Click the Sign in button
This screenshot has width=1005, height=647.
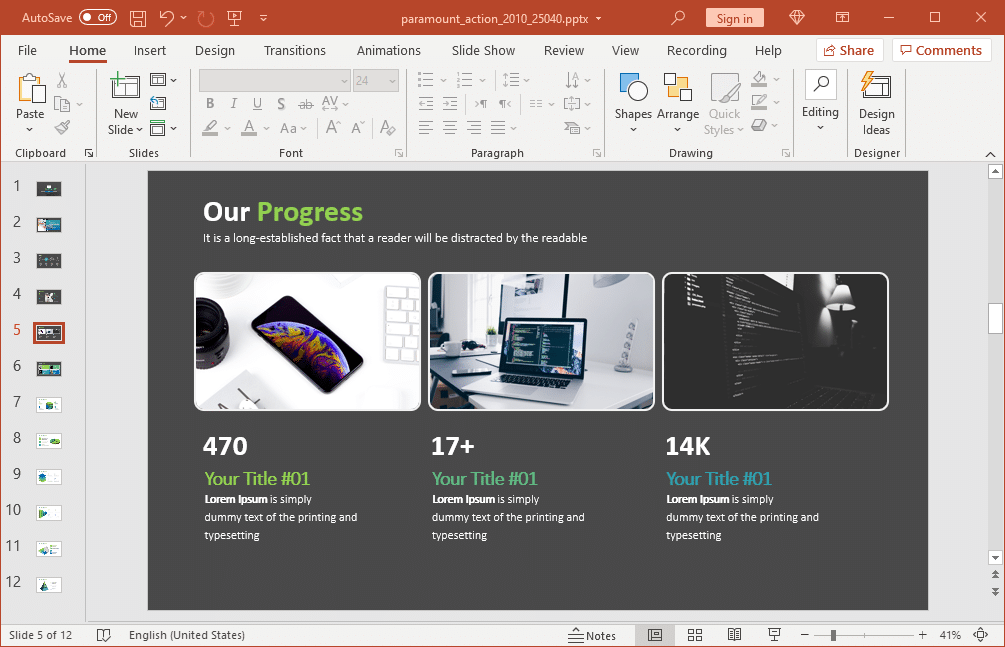(x=734, y=18)
